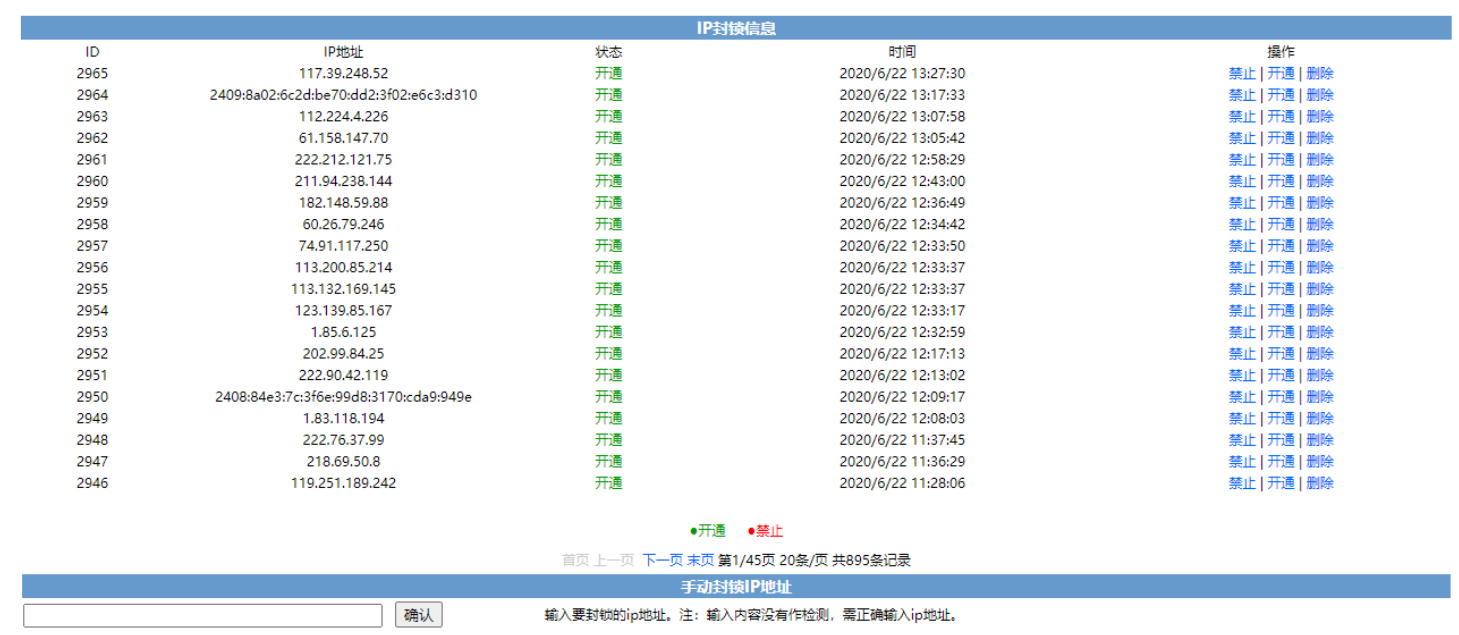Click 开通 action for IP 112.224.4.226
This screenshot has height=635, width=1459.
click(x=1280, y=116)
